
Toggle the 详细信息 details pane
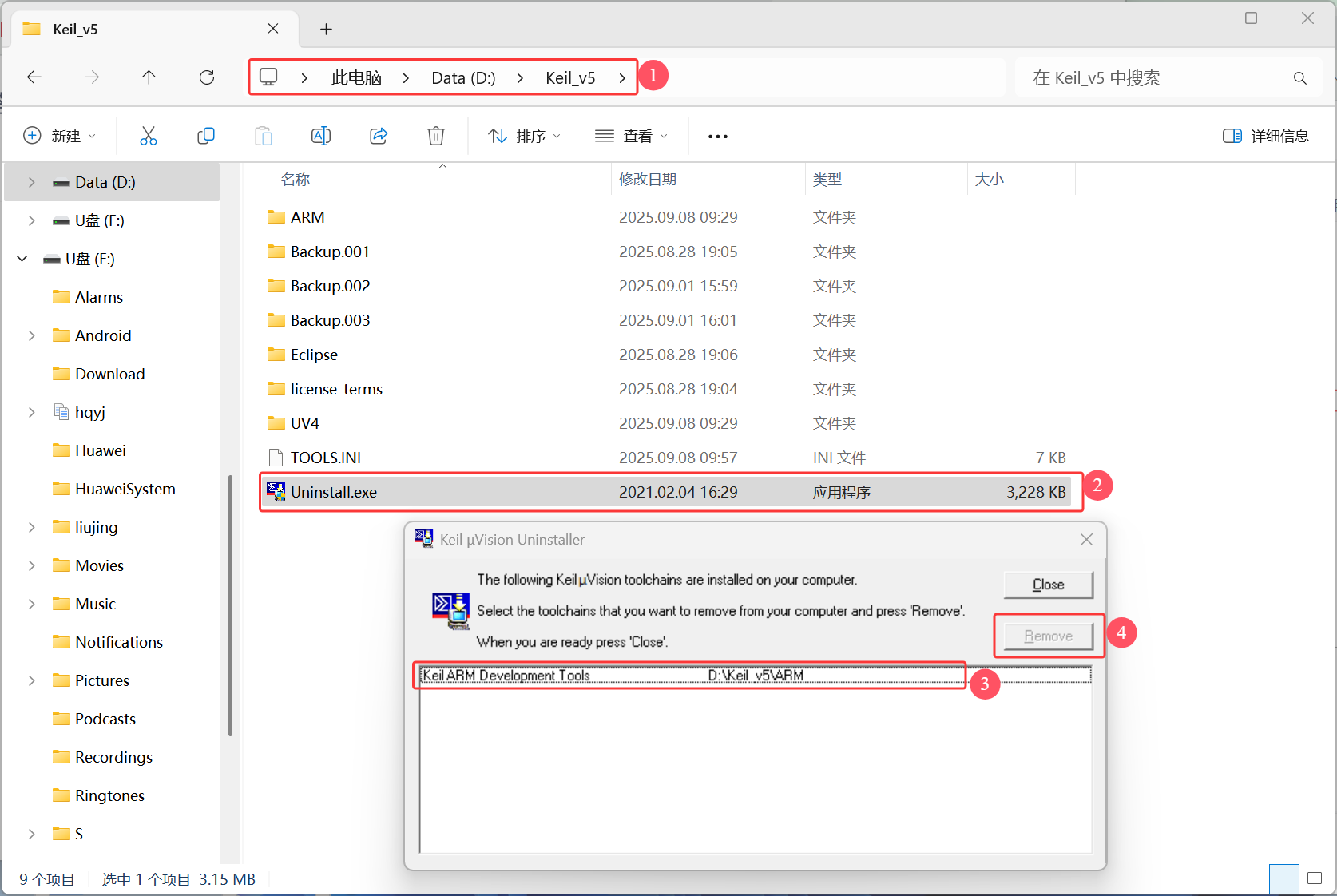(1266, 136)
